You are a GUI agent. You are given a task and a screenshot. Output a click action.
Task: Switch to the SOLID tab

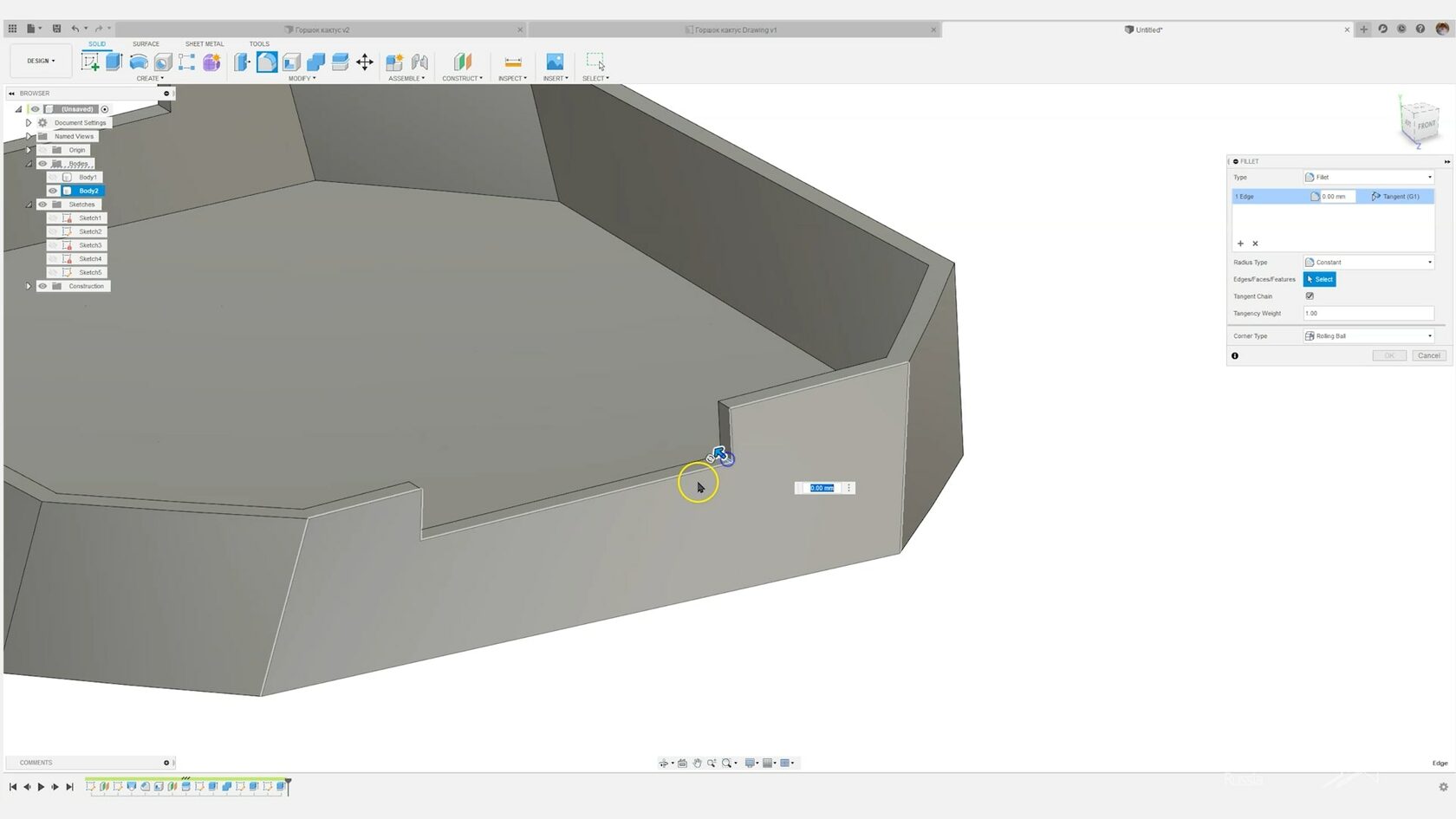97,43
